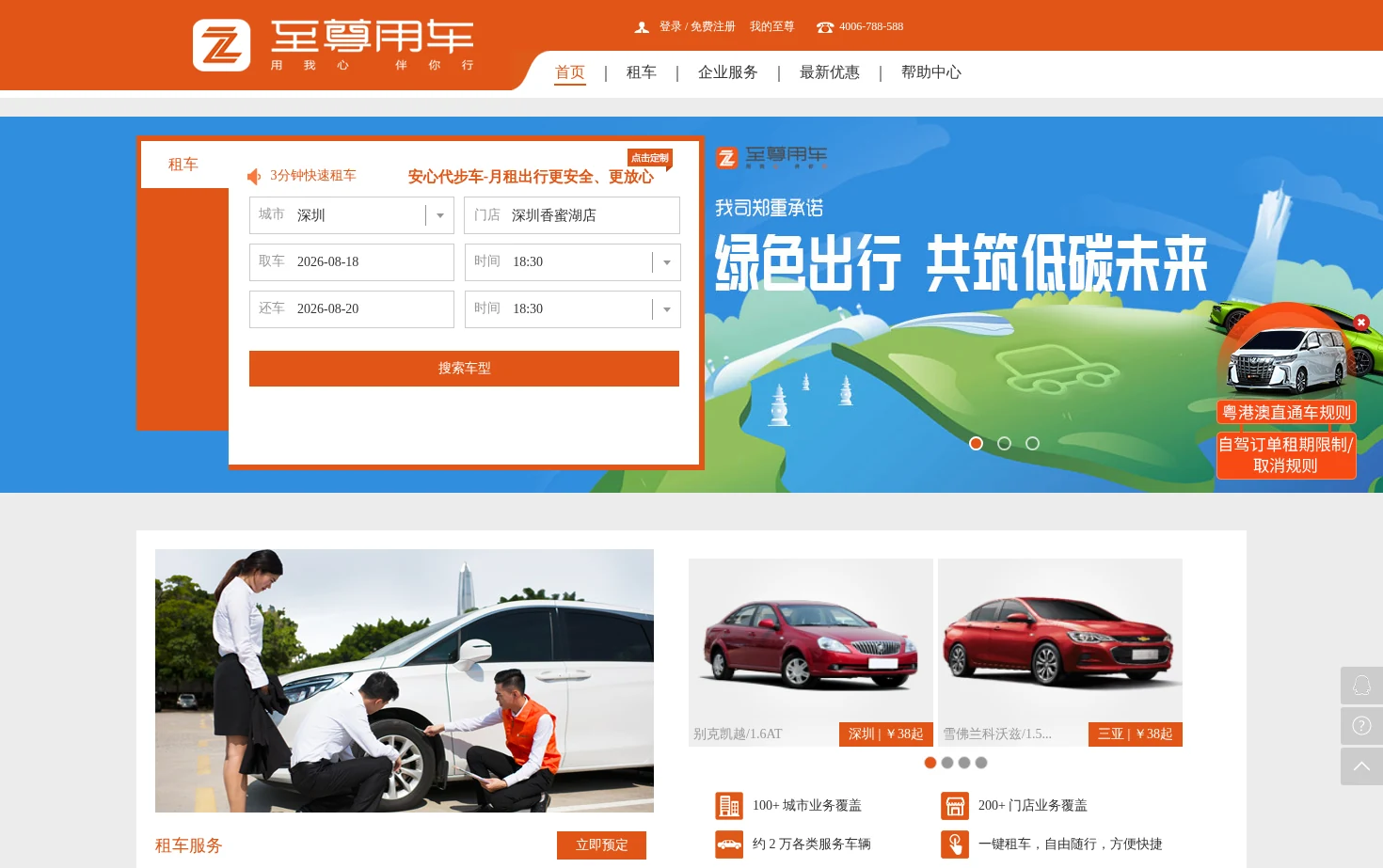Open the 首页 navigation tab

tap(570, 72)
